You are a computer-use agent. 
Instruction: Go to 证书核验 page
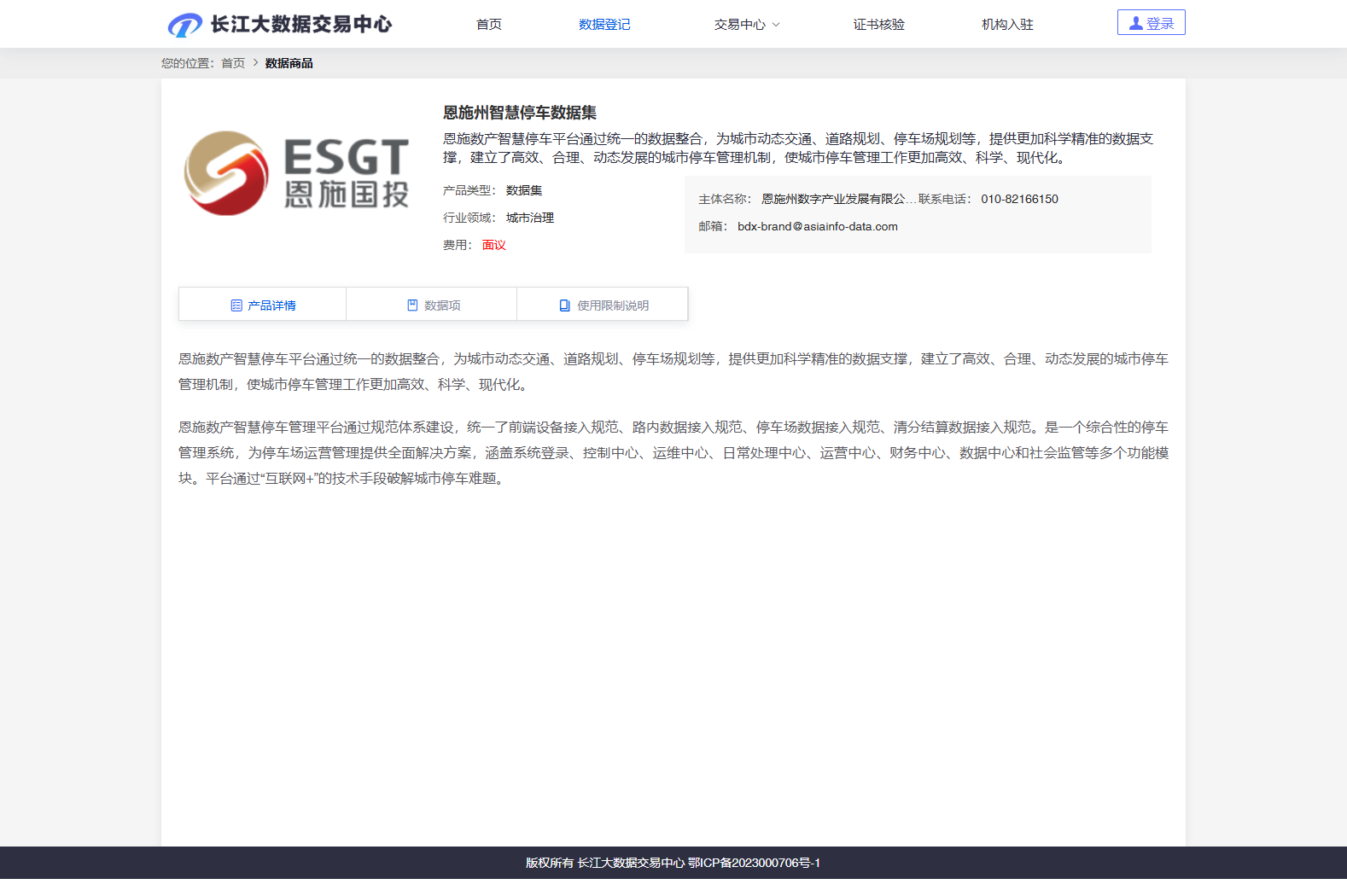point(879,25)
